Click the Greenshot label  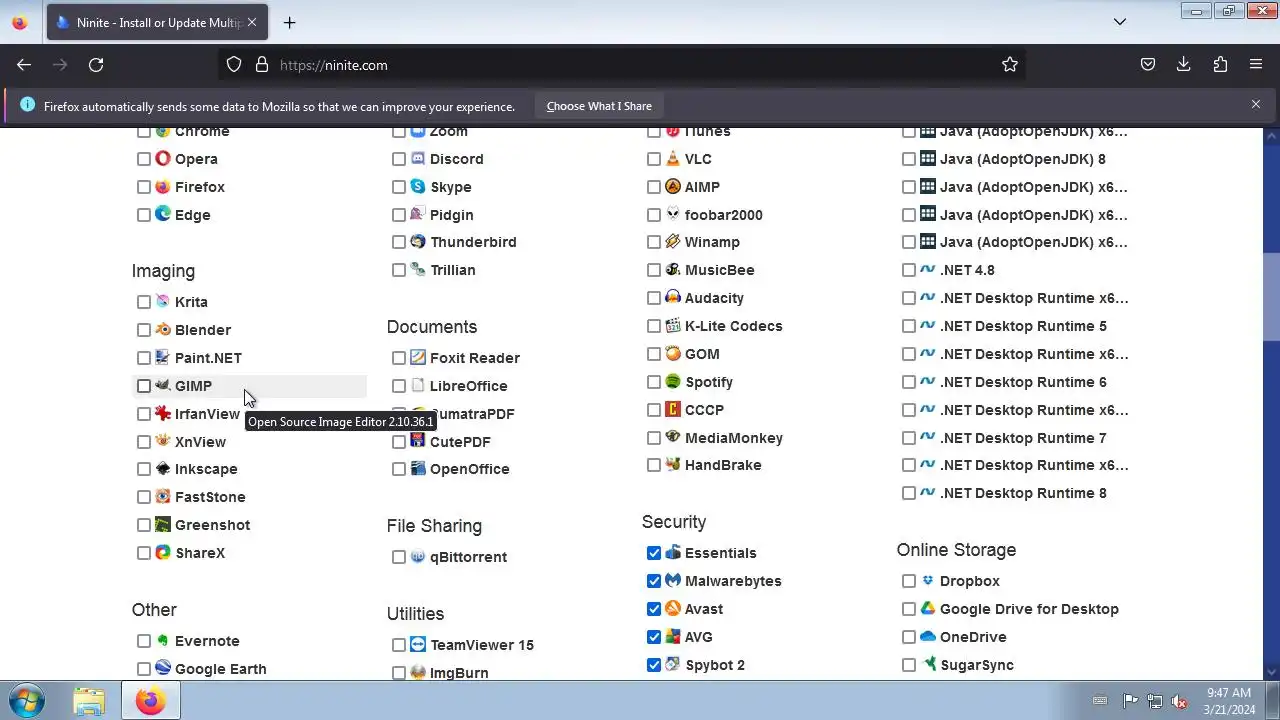click(x=212, y=525)
